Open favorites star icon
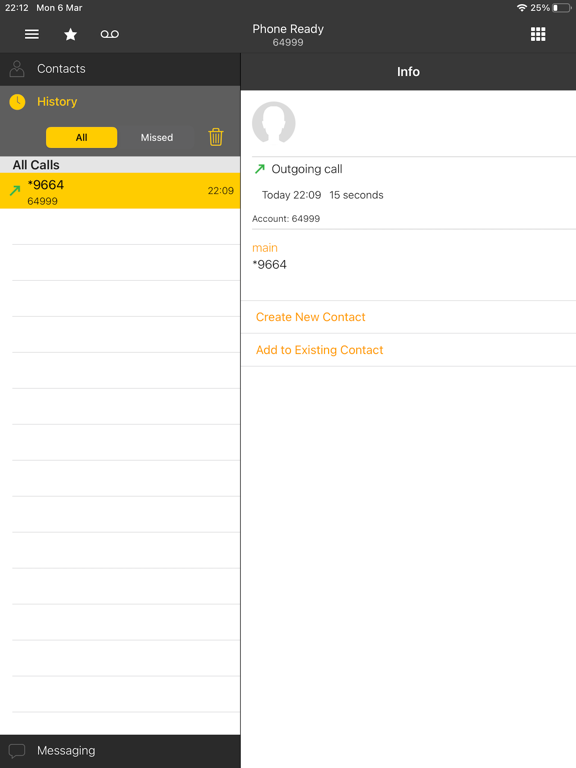576x768 pixels. (71, 34)
